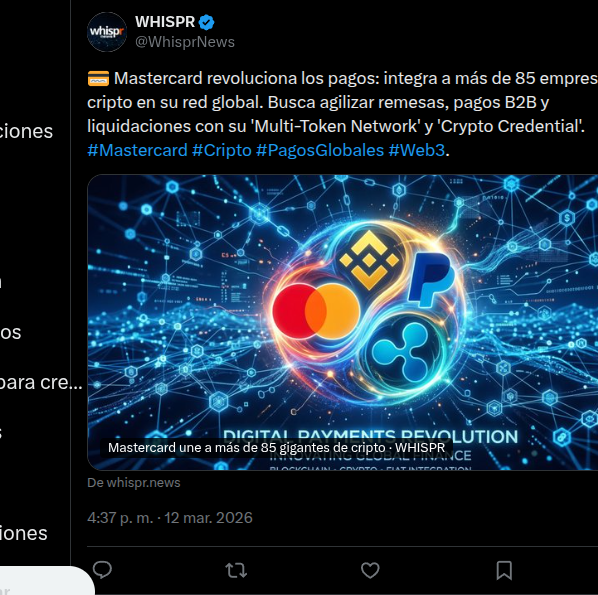
Task: Click the white rounded button at bottom left
Action: [46, 581]
